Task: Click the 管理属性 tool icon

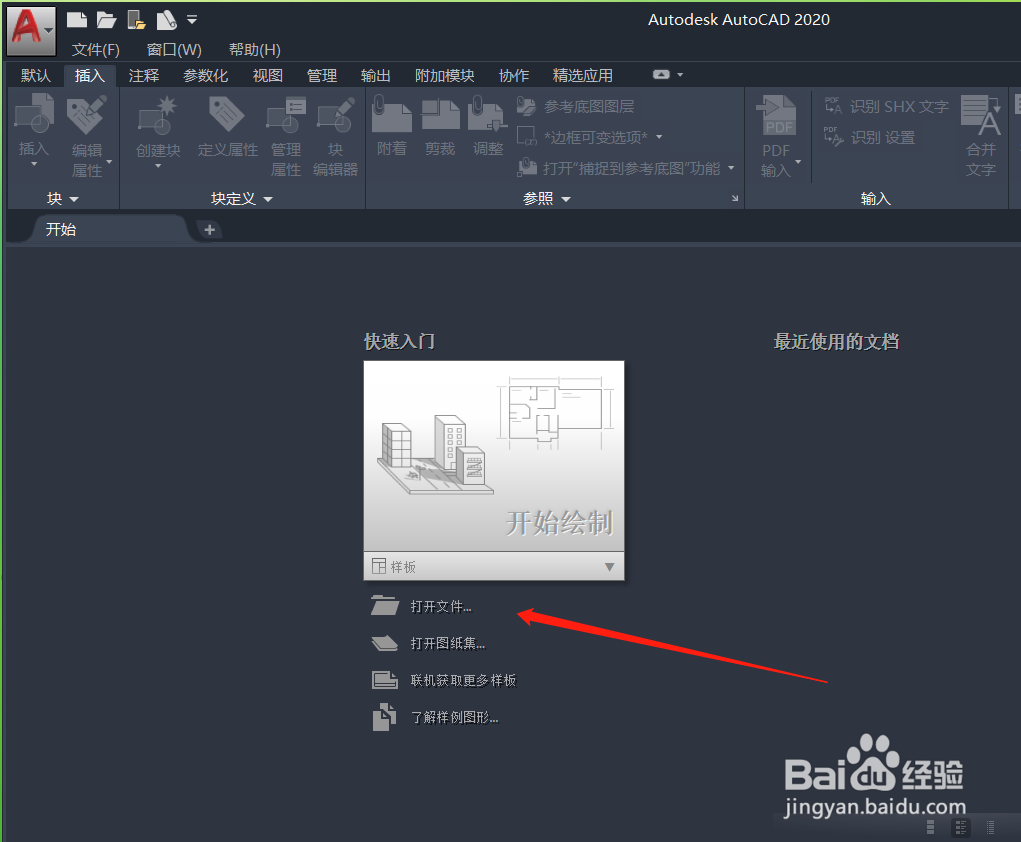Action: [x=286, y=115]
